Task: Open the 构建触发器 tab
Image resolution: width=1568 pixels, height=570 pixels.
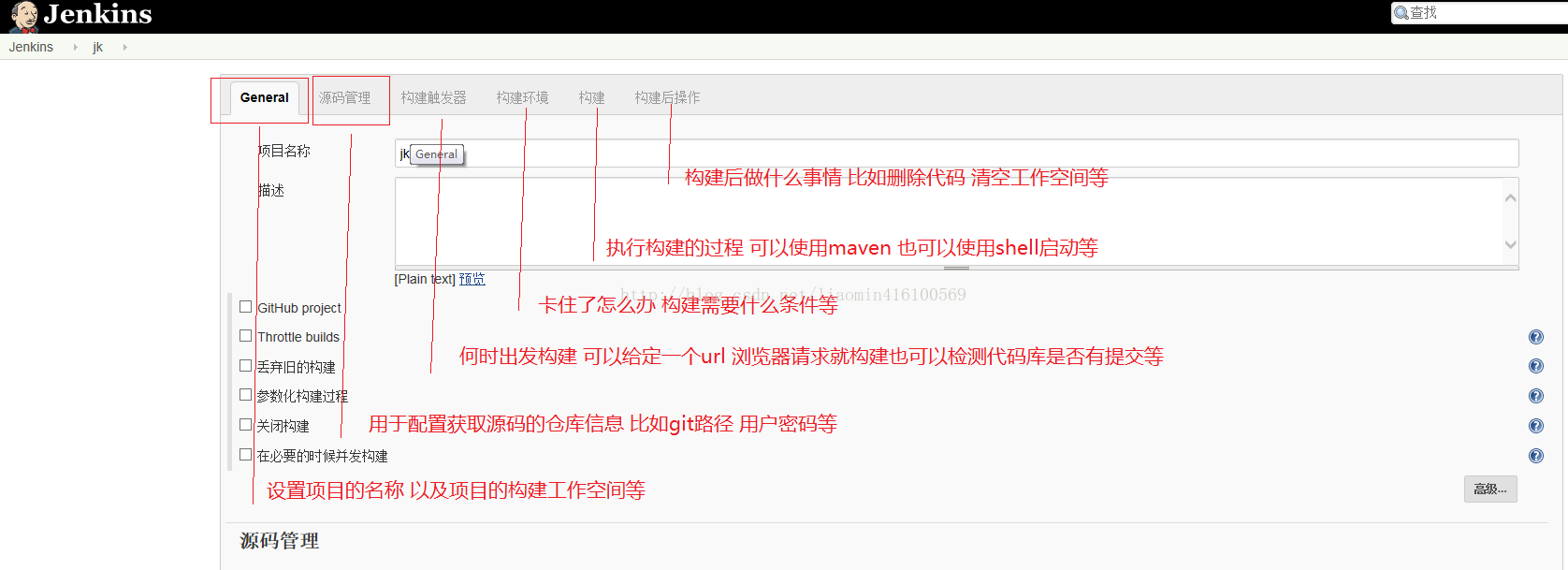Action: (x=433, y=97)
